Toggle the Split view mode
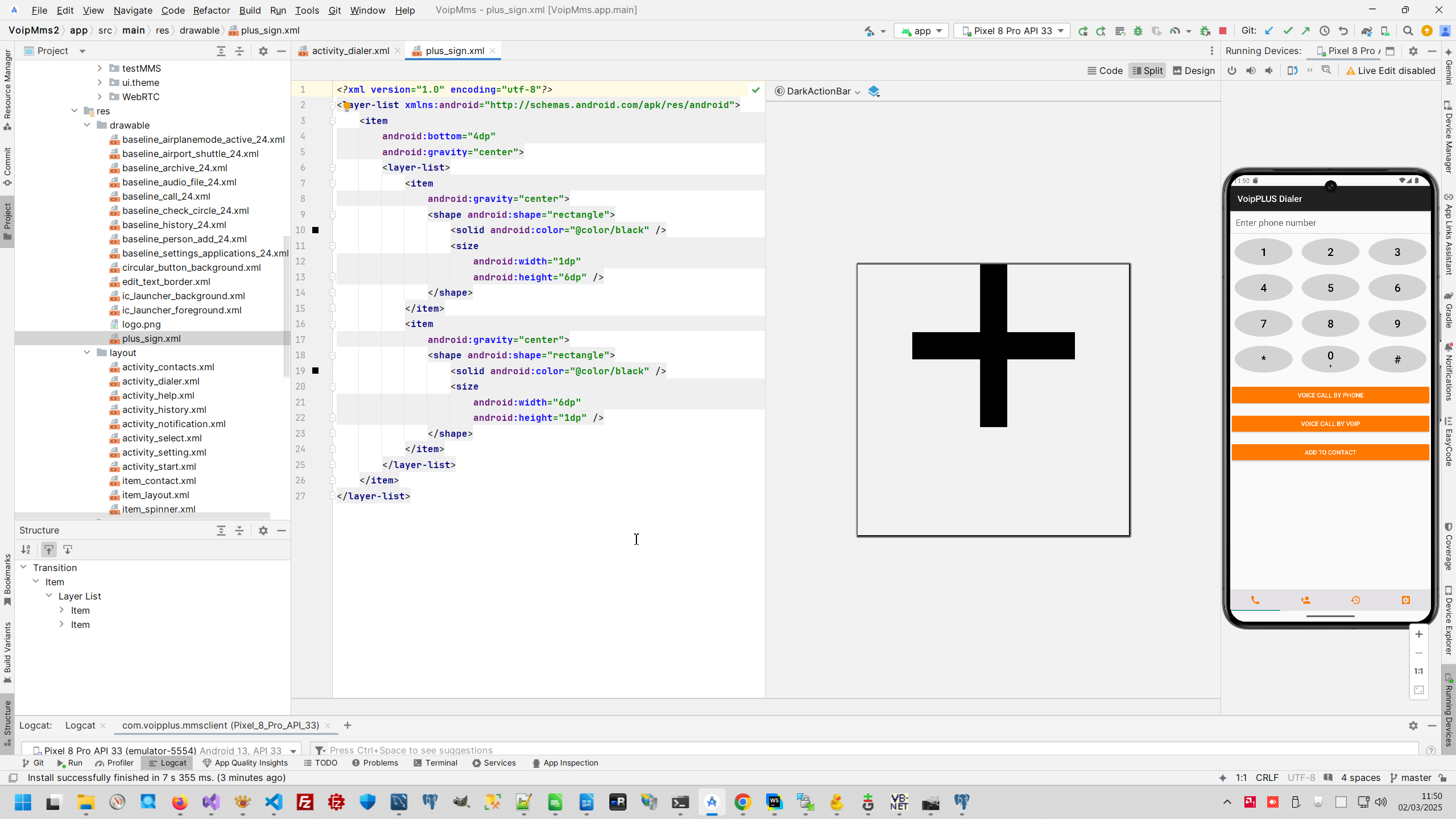The height and width of the screenshot is (819, 1456). tap(1147, 71)
